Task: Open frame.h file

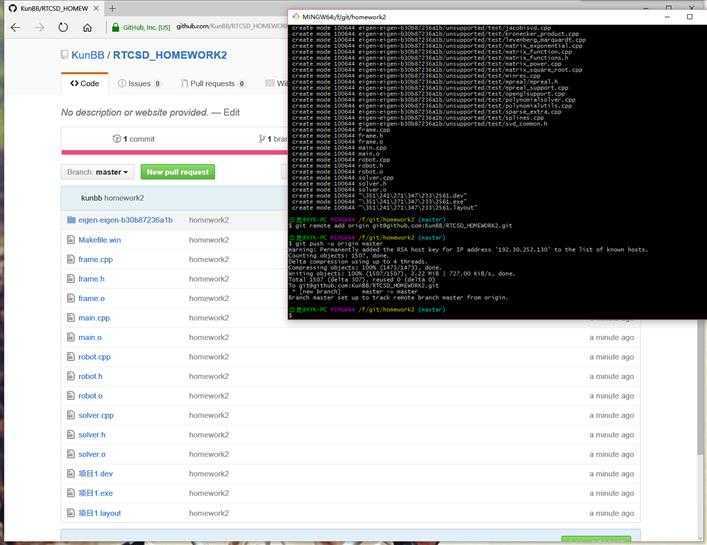Action: coord(91,279)
